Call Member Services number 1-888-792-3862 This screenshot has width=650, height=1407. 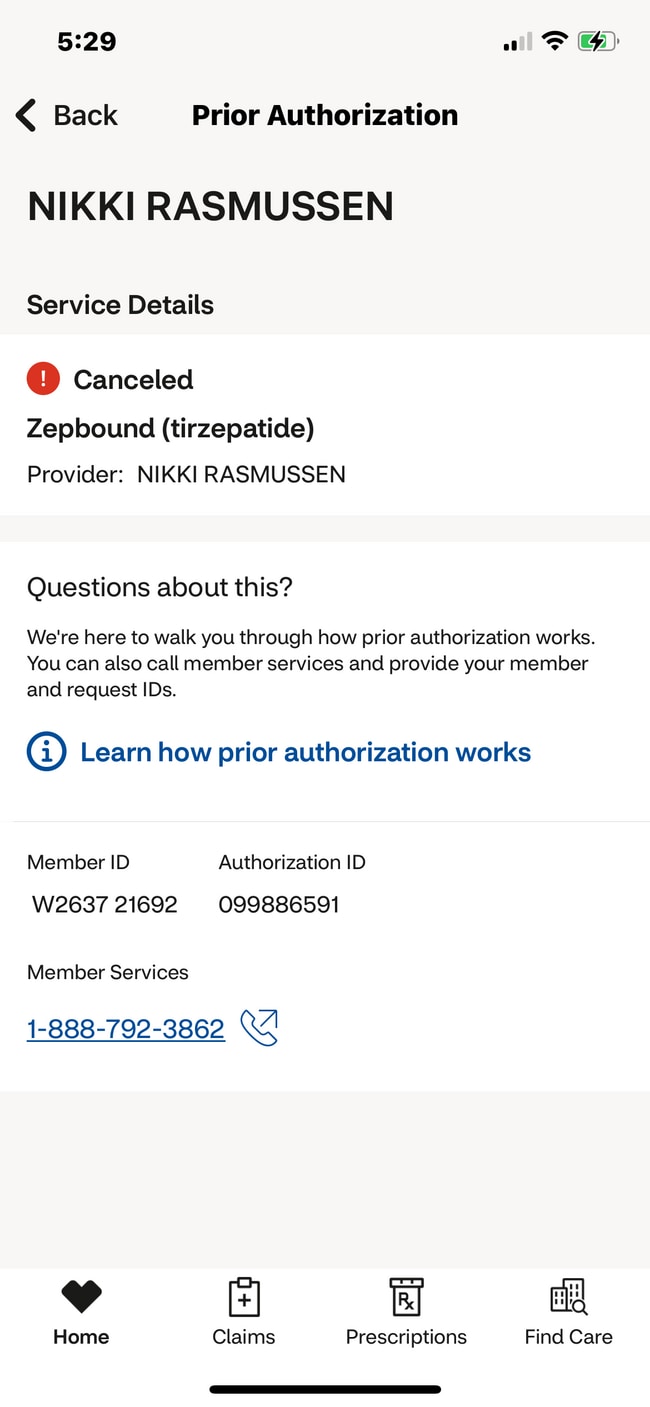126,1028
